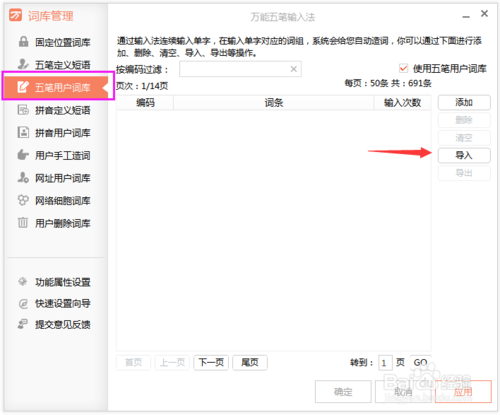Click the 导入 import button
Image resolution: width=500 pixels, height=415 pixels.
point(464,155)
